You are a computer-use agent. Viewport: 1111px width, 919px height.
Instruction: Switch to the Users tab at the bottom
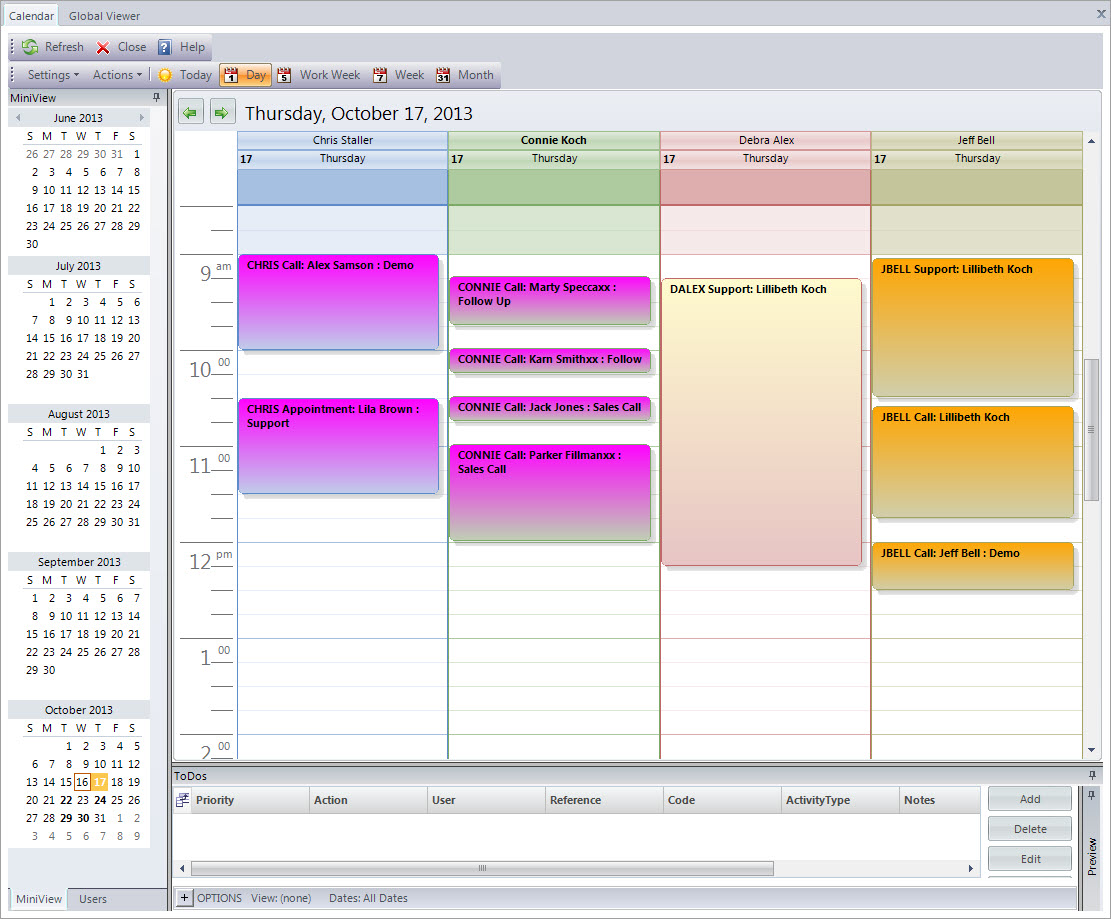93,899
